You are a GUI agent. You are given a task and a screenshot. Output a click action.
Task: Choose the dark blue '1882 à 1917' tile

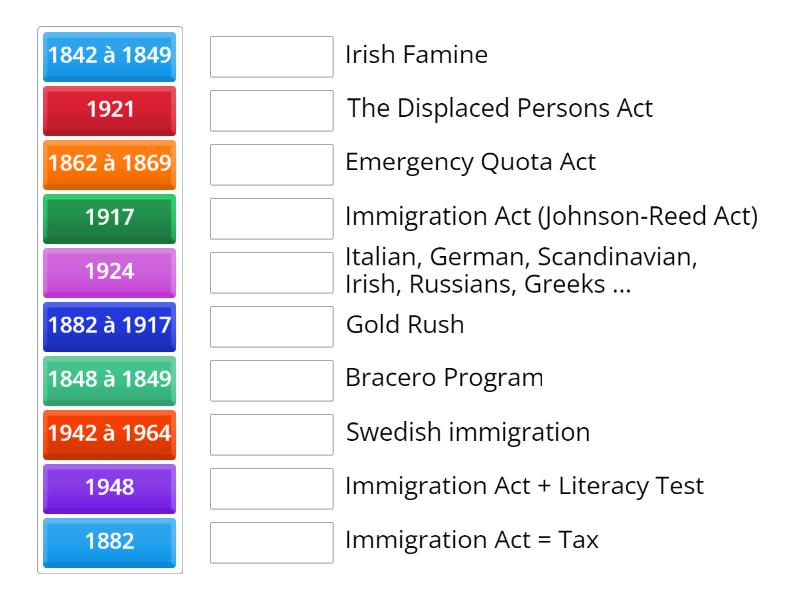110,326
